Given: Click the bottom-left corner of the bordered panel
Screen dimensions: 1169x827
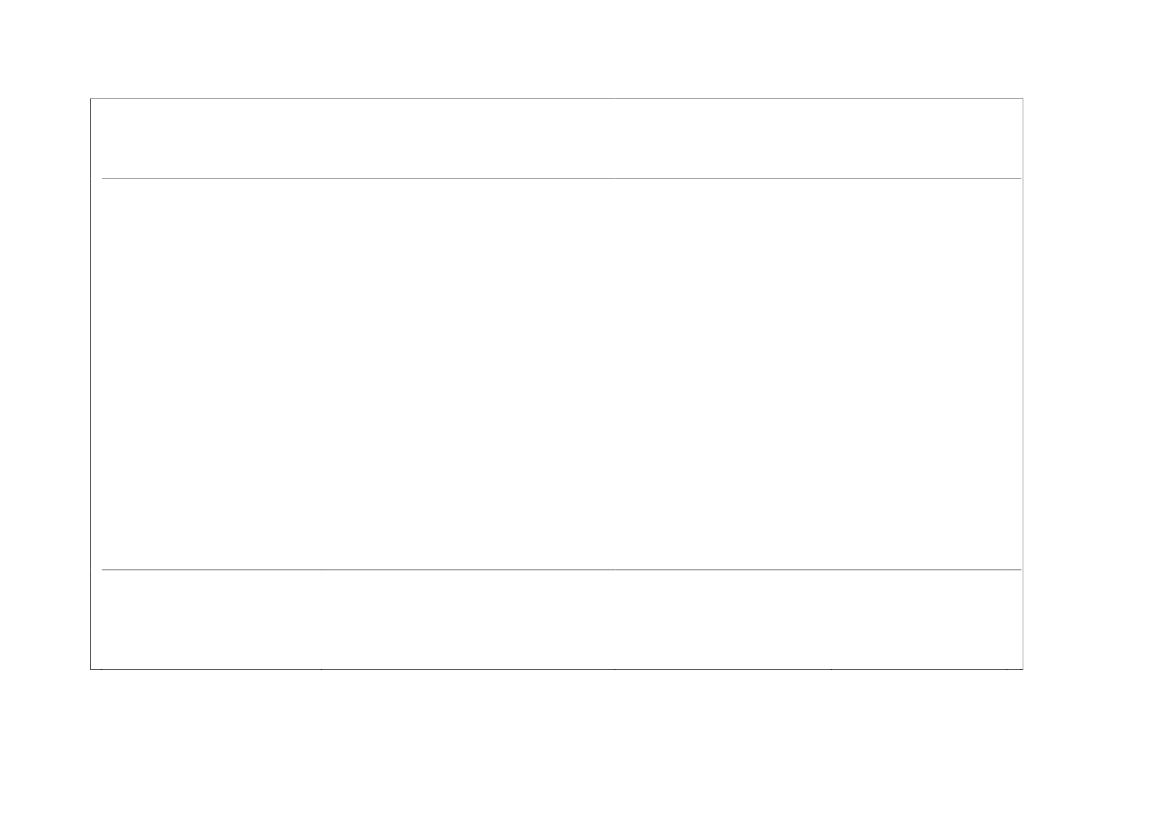Looking at the screenshot, I should pyautogui.click(x=91, y=668).
